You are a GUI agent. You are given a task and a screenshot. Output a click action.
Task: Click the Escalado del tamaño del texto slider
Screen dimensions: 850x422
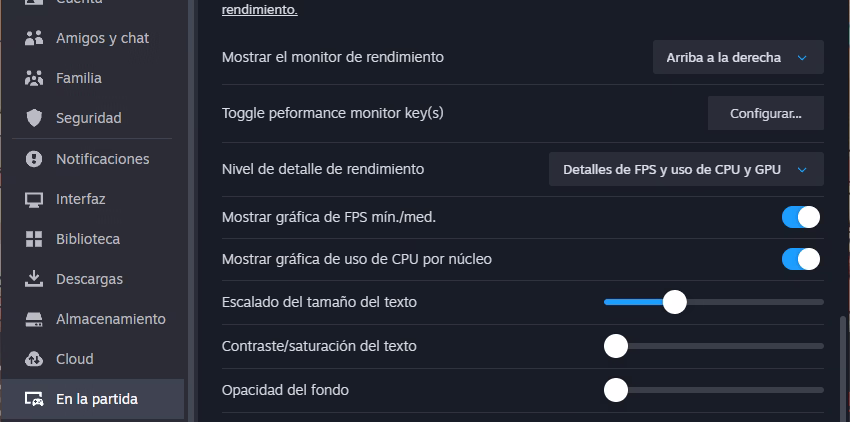click(x=713, y=302)
